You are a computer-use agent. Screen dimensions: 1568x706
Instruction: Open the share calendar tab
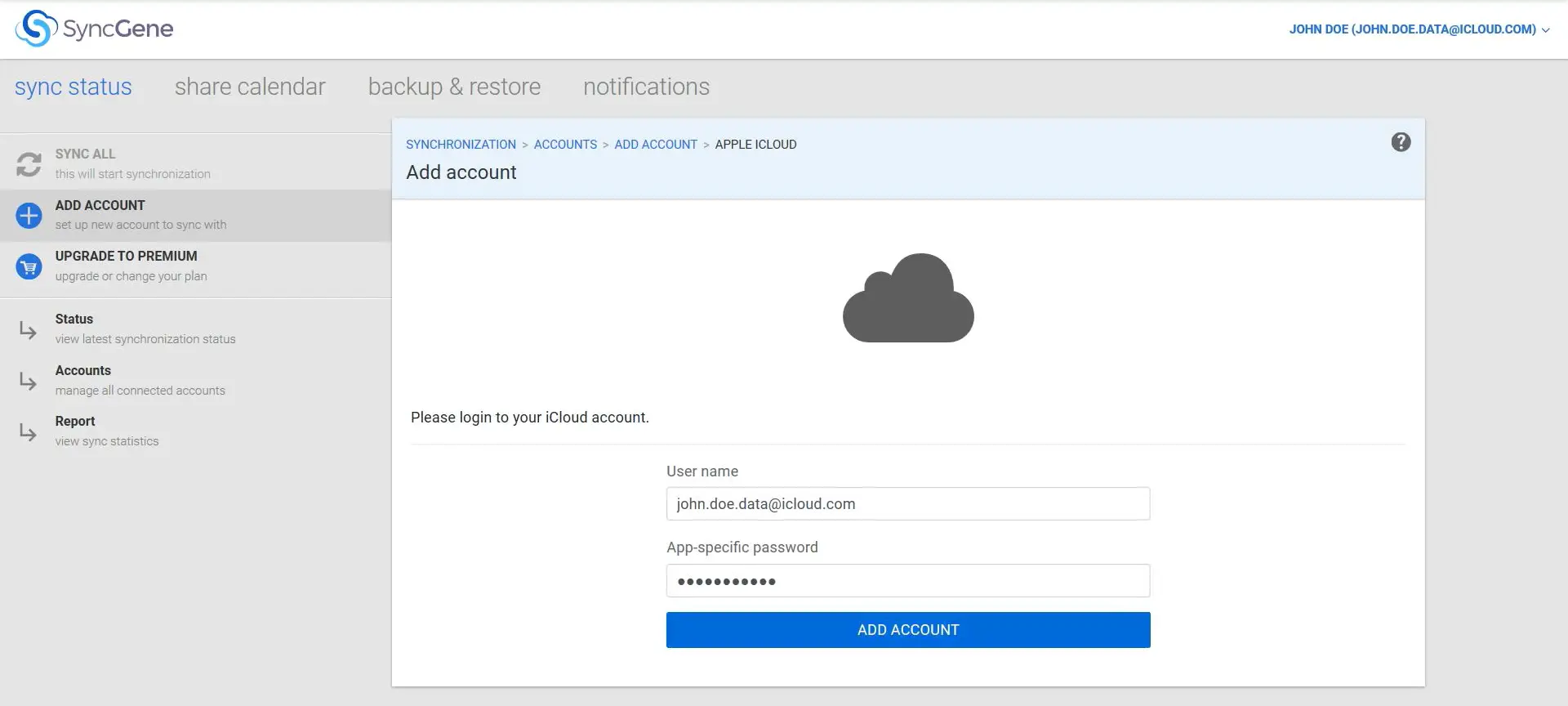pos(250,87)
